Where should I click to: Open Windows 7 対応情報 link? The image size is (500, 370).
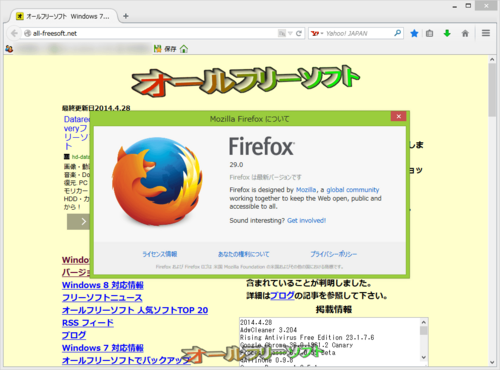tap(103, 348)
